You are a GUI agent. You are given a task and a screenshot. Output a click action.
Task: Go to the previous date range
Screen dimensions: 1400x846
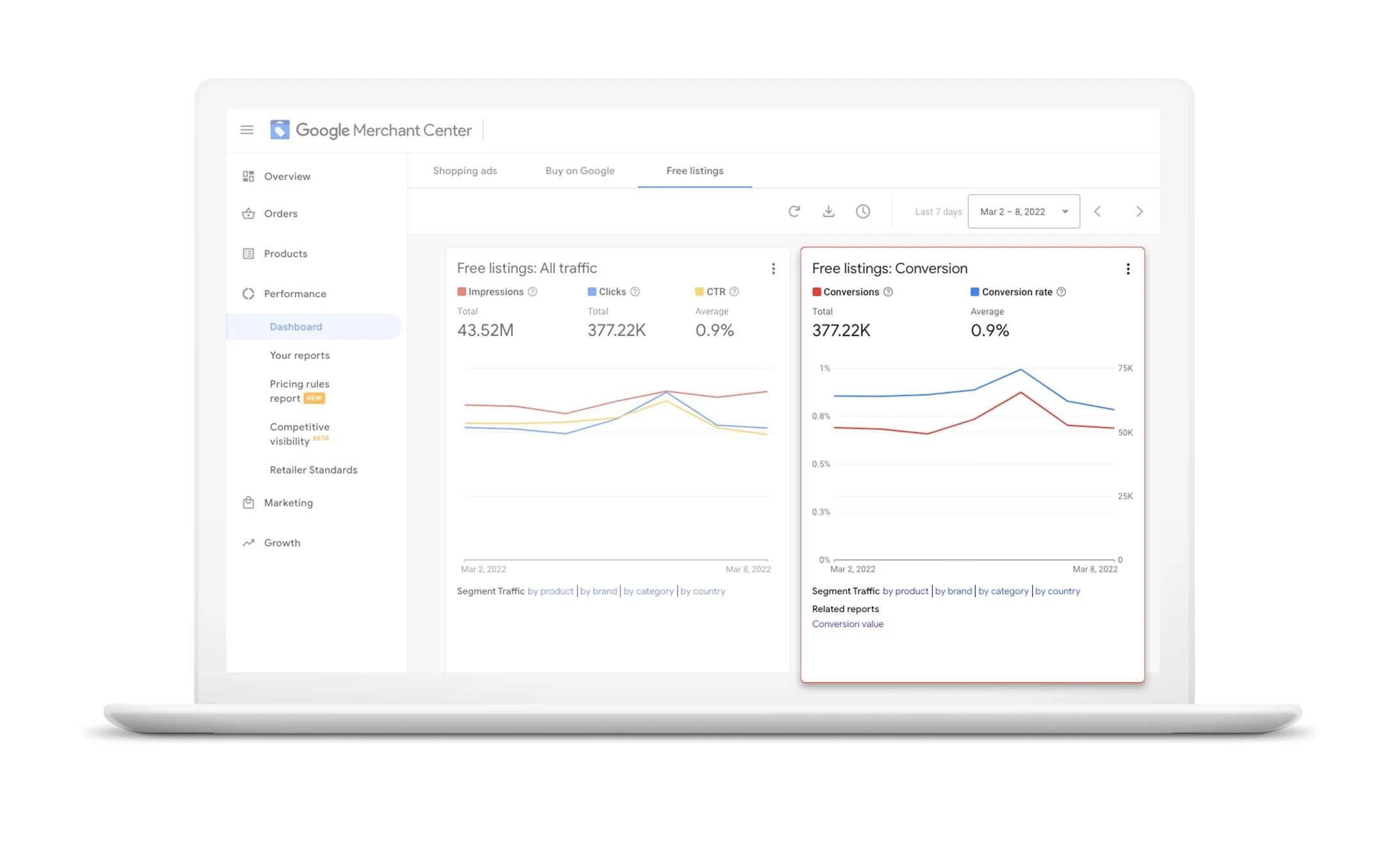[1097, 211]
